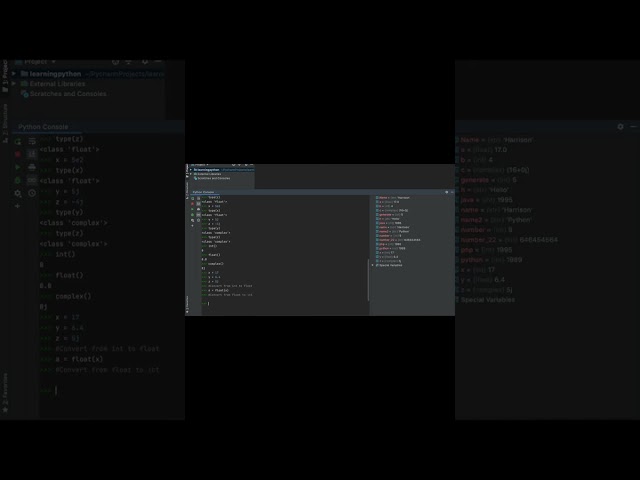Select 'Special Variables' row in dimmed enlarged backdrop
Viewport: 640px width, 480px height.
click(x=485, y=300)
